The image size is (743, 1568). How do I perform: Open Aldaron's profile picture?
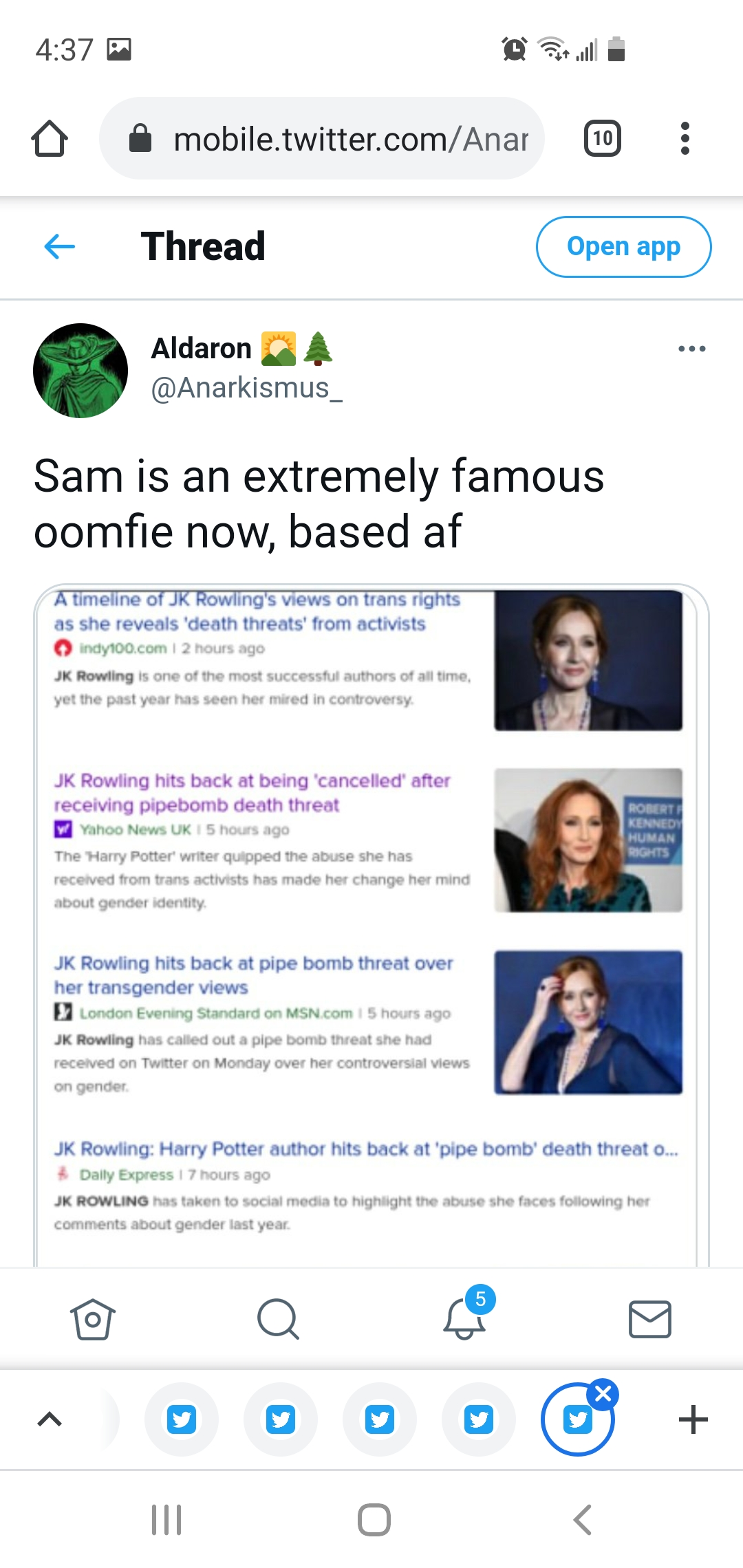click(x=80, y=371)
